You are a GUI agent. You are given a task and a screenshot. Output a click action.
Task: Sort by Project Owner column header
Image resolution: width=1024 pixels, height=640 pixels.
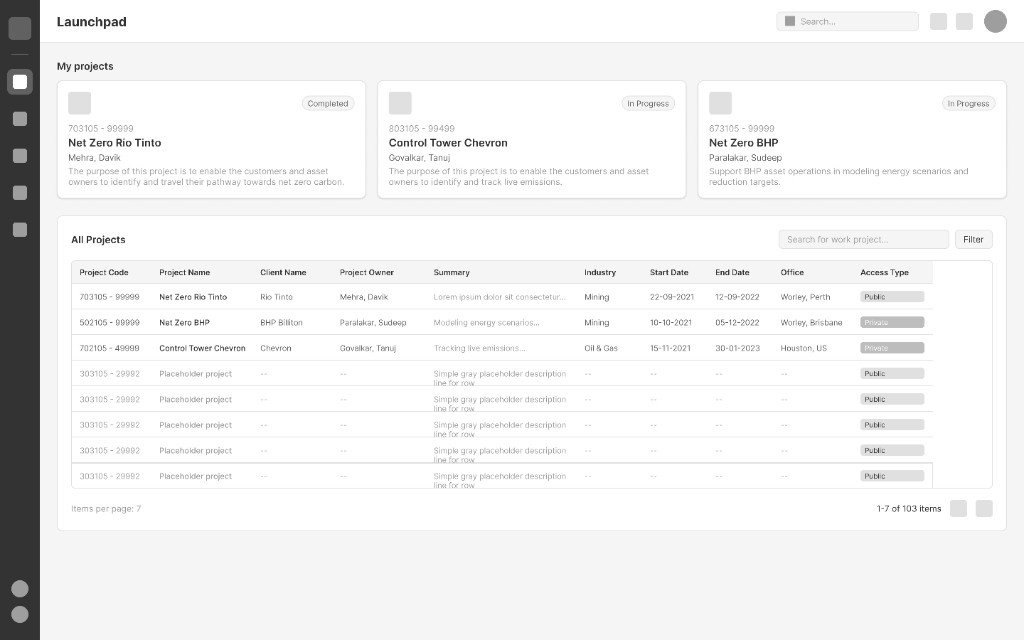tap(366, 272)
